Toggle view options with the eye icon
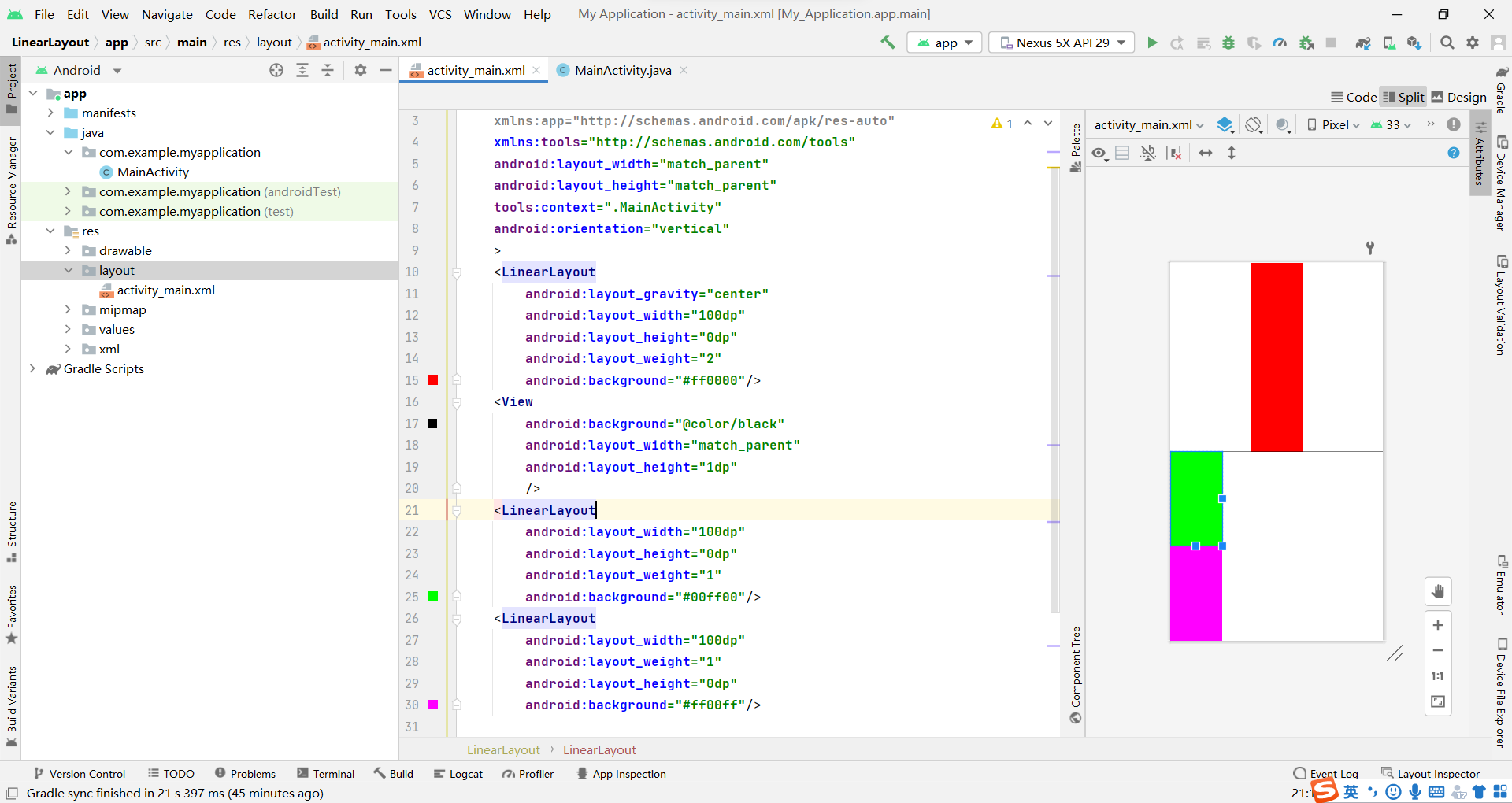This screenshot has width=1512, height=803. [1099, 153]
